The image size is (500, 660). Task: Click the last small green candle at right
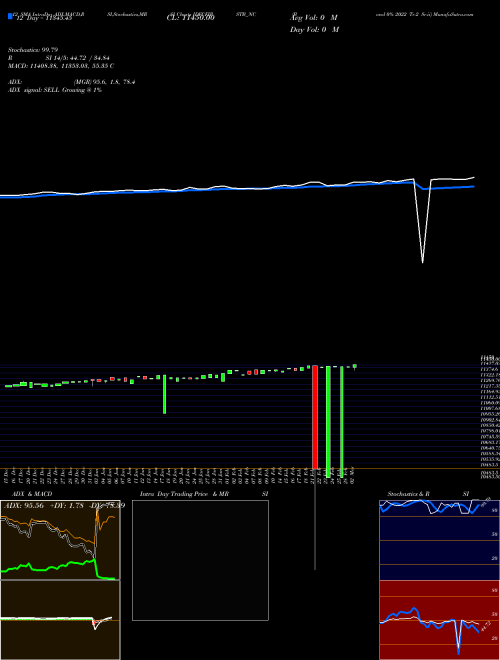[x=355, y=366]
